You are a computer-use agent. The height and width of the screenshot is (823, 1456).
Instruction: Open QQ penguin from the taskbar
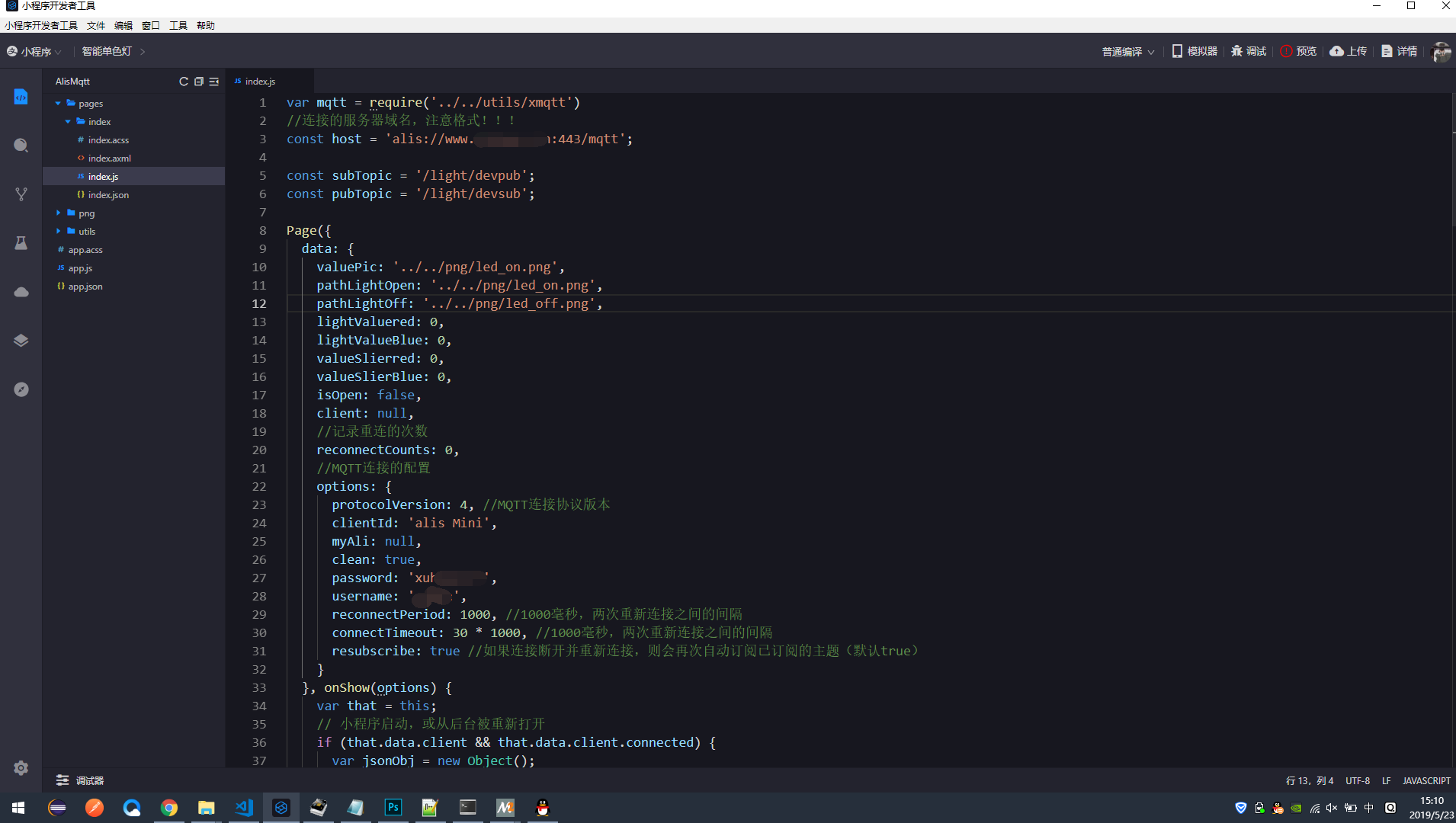point(543,808)
